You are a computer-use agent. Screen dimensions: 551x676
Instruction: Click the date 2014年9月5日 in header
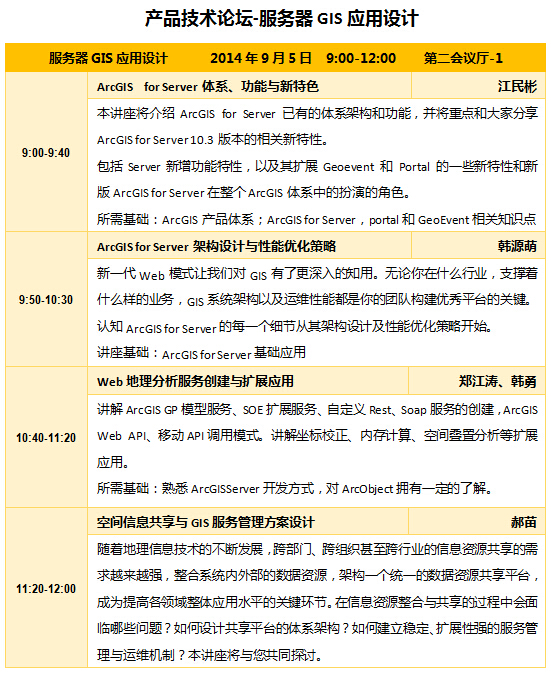(x=261, y=58)
